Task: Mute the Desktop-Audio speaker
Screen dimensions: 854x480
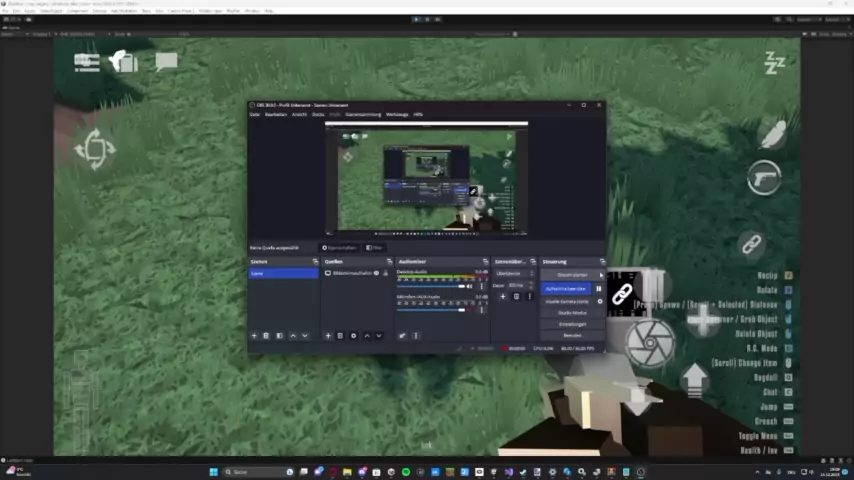Action: click(470, 286)
